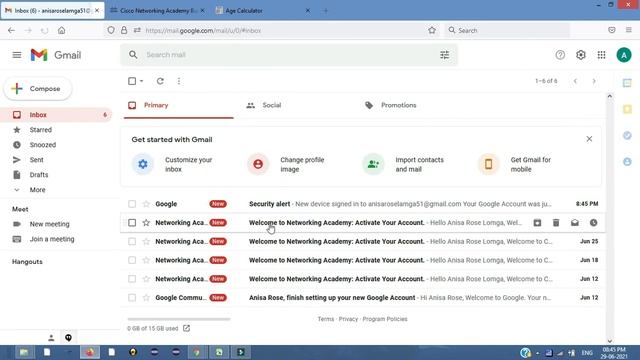This screenshot has width=640, height=360.
Task: Open the Pocket save icon
Action: 611,30
